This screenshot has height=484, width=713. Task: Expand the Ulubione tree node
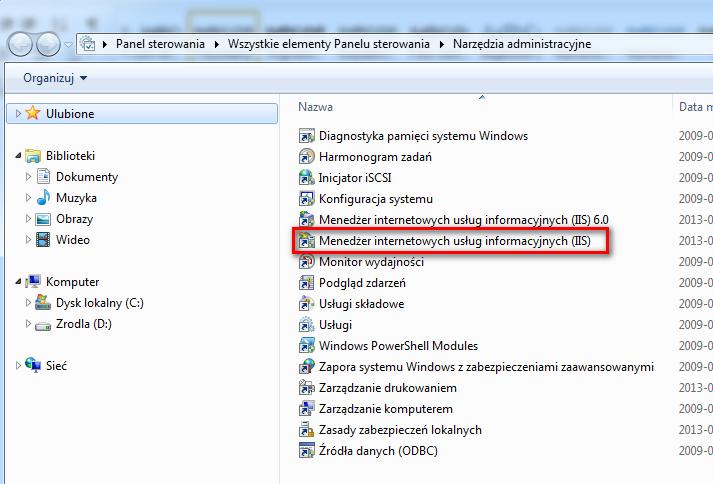point(18,113)
